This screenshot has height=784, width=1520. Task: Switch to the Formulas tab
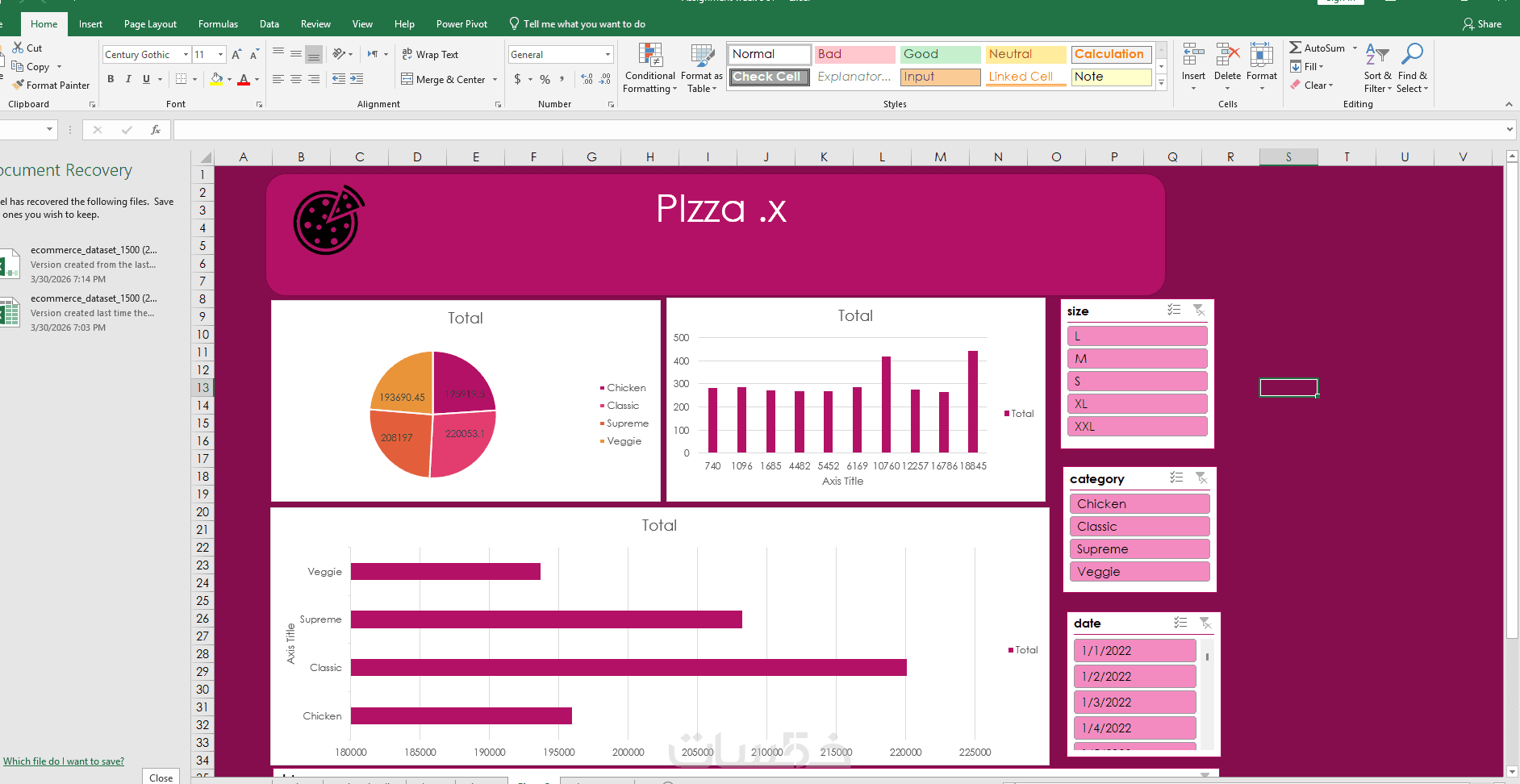click(x=218, y=24)
